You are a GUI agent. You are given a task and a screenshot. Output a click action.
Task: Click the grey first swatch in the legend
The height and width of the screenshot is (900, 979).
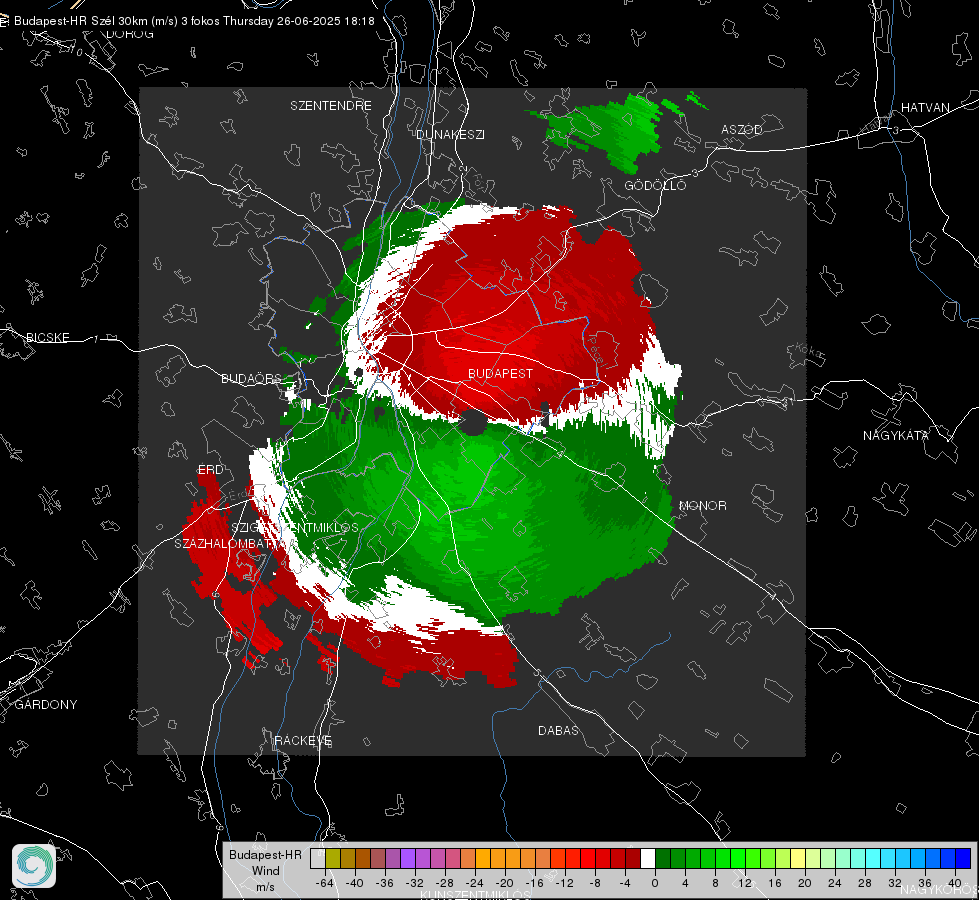pos(318,858)
